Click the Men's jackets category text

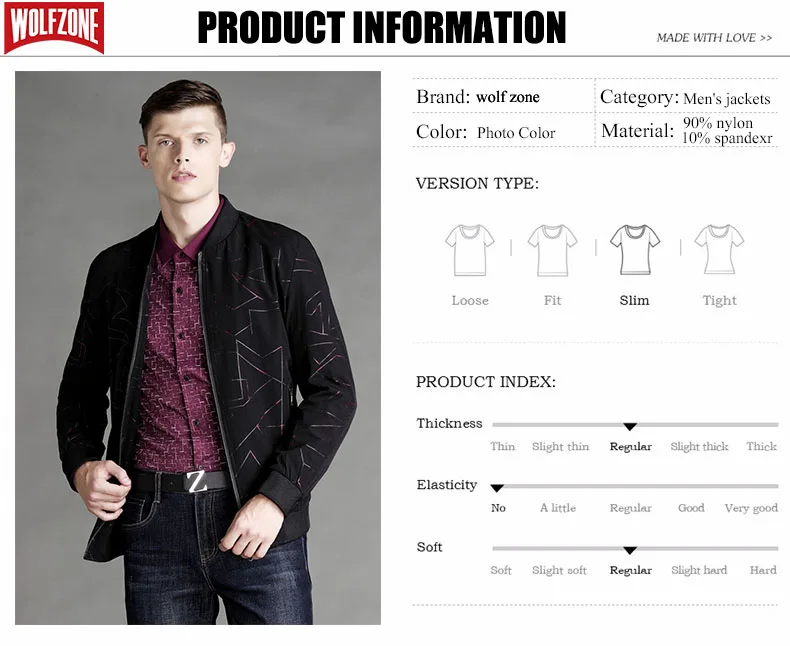(727, 99)
